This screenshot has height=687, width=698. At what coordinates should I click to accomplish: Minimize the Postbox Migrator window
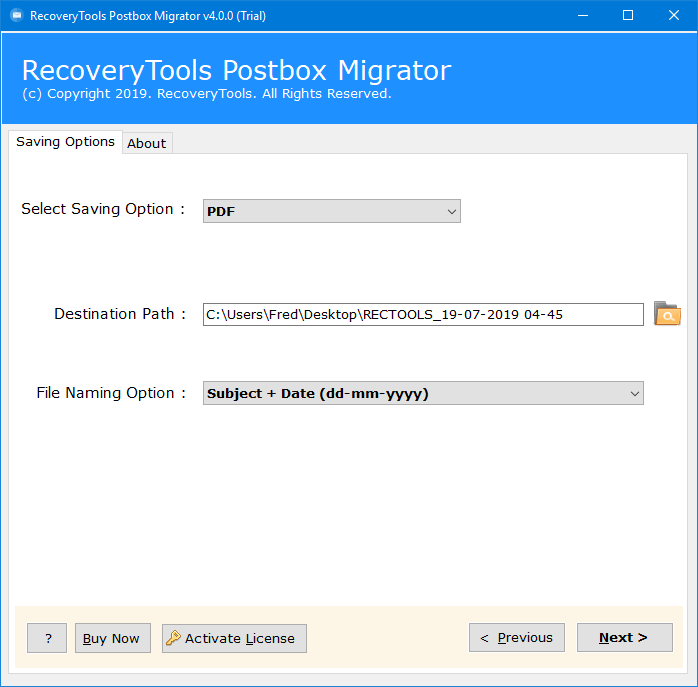click(583, 16)
